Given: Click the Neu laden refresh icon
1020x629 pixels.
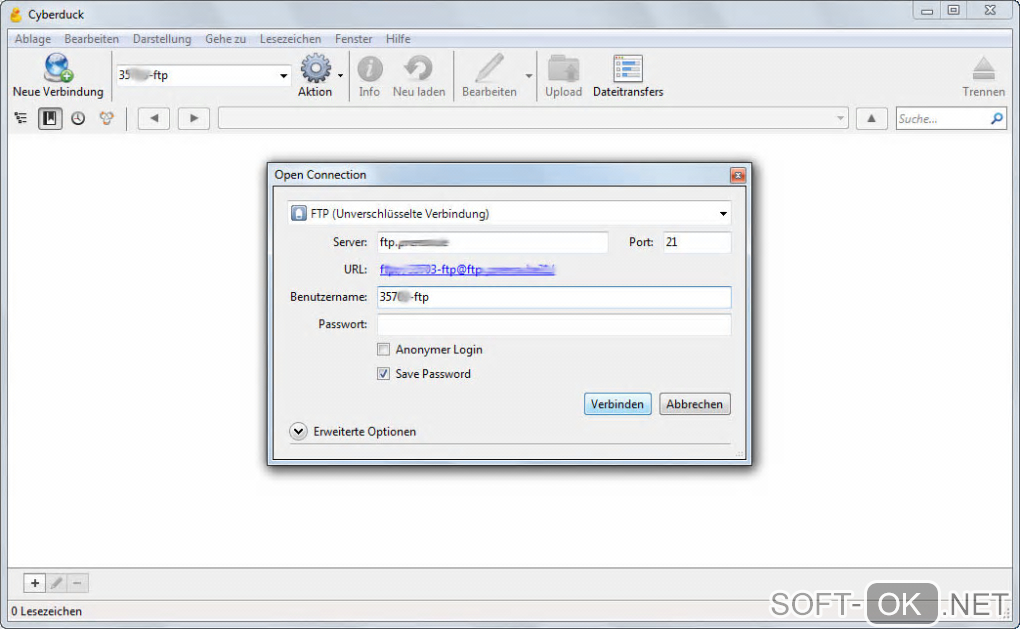Looking at the screenshot, I should [418, 68].
